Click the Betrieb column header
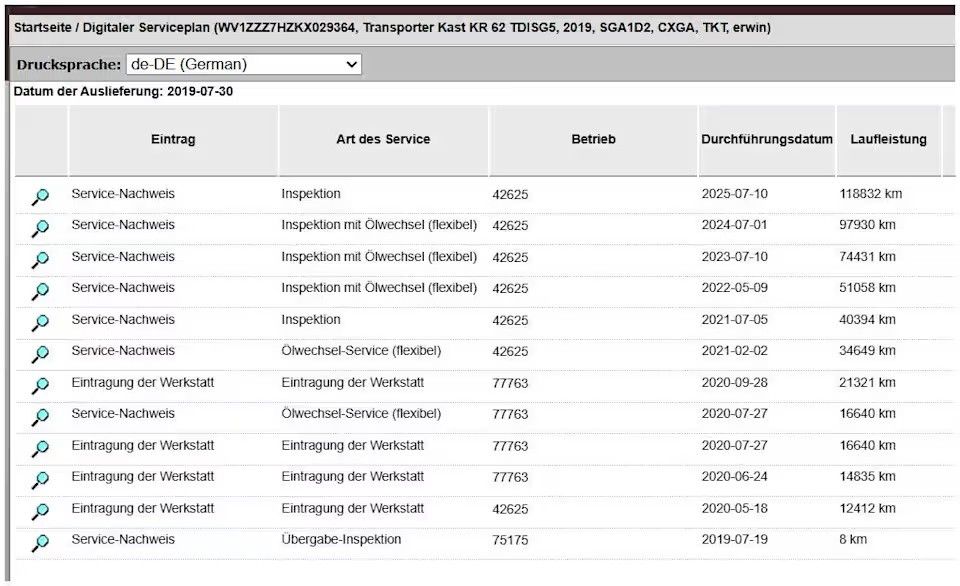960x586 pixels. tap(593, 139)
